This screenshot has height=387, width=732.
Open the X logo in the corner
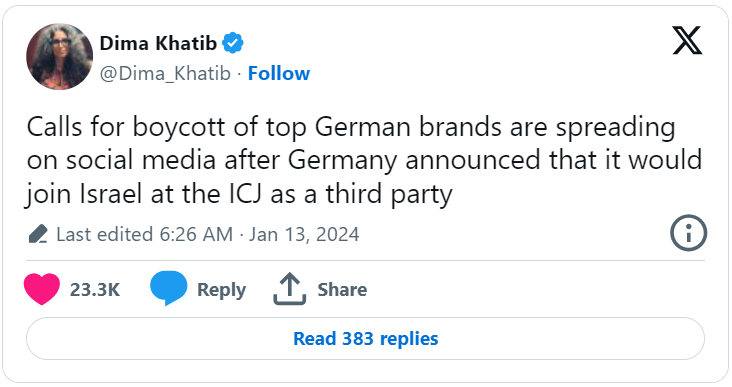(687, 41)
